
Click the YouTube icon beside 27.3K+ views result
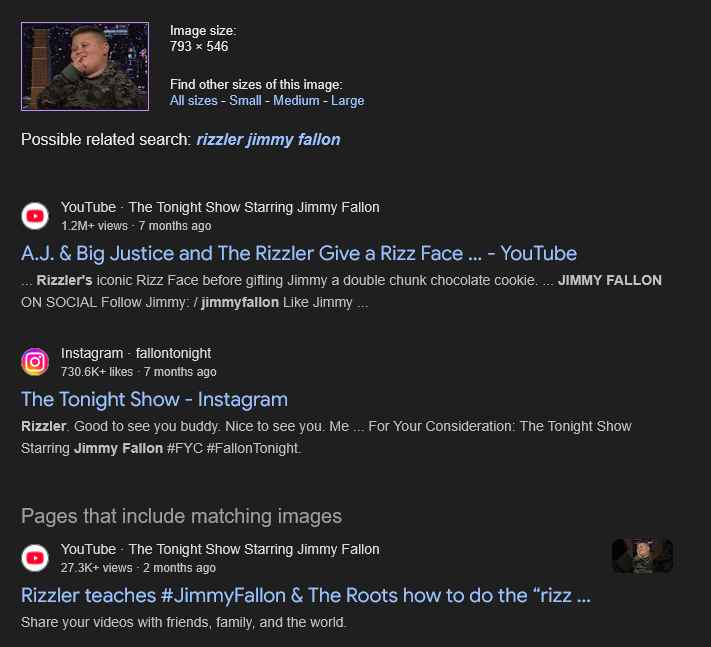click(x=35, y=558)
